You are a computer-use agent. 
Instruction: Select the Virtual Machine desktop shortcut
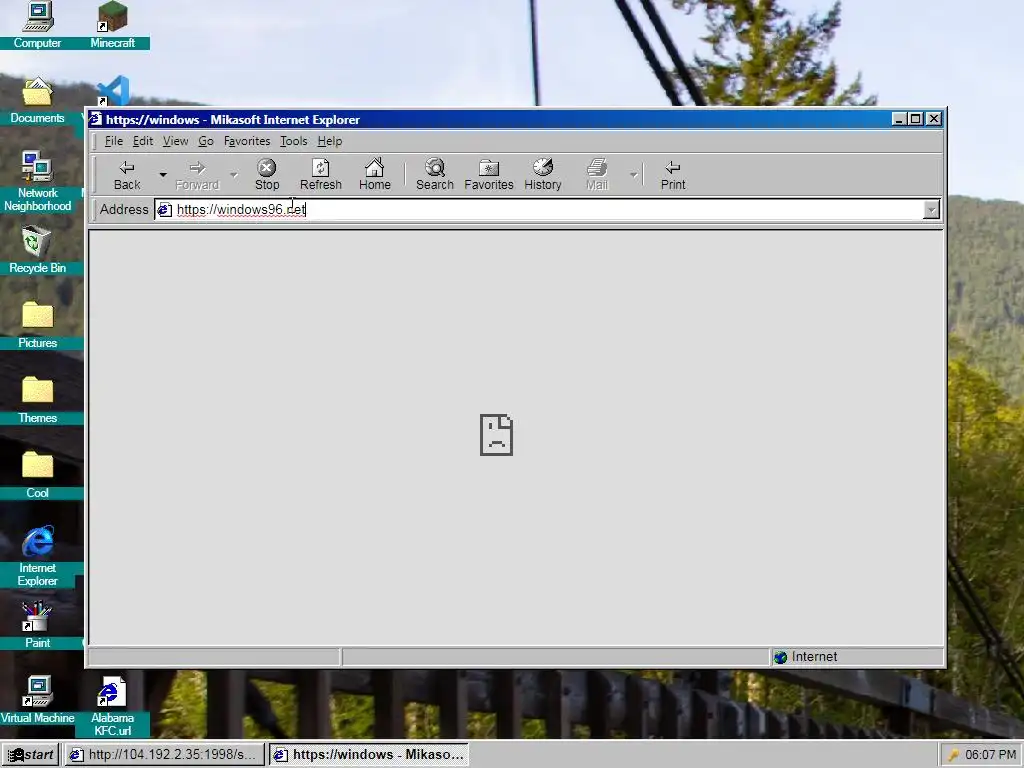tap(37, 701)
